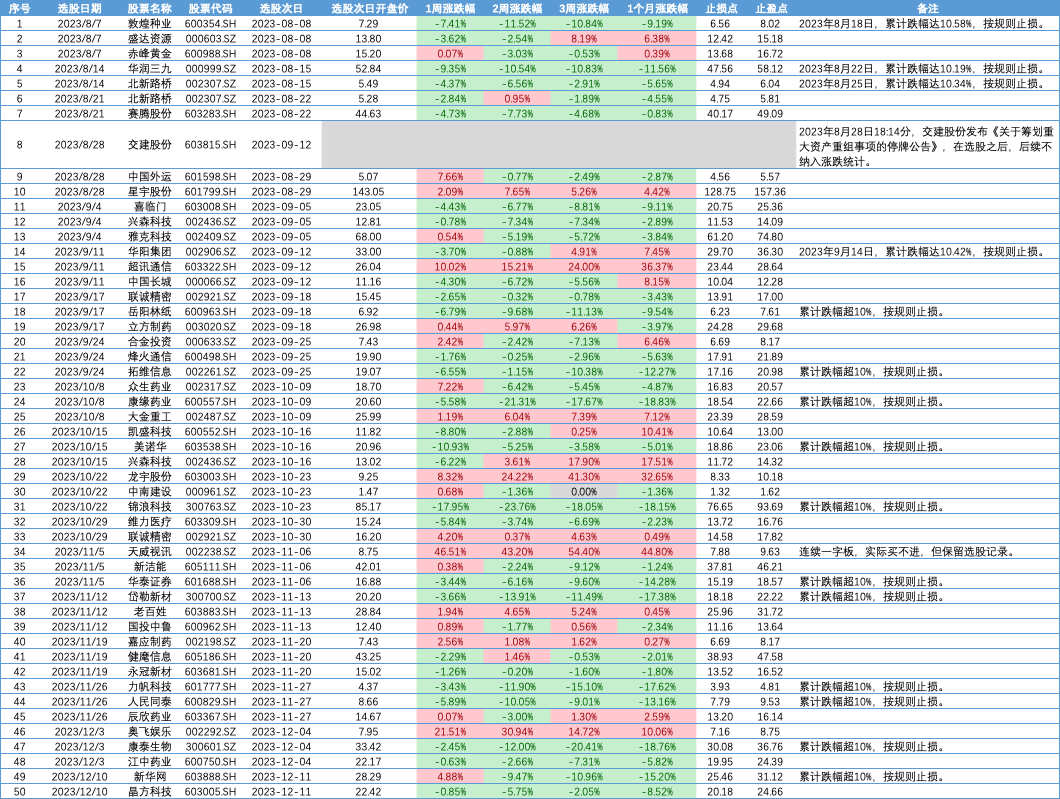This screenshot has height=799, width=1060.
Task: Click the 股票名称 header cell
Action: (x=149, y=8)
